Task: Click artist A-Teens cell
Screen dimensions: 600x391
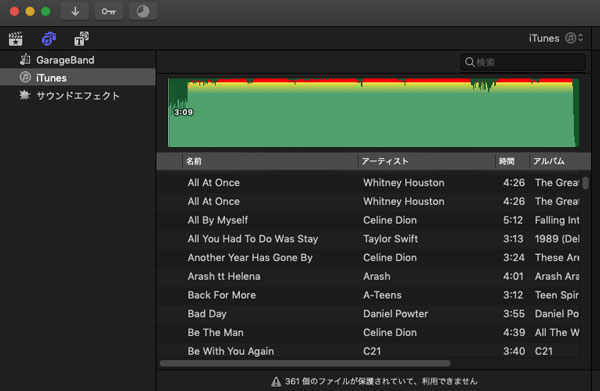Action: 382,295
